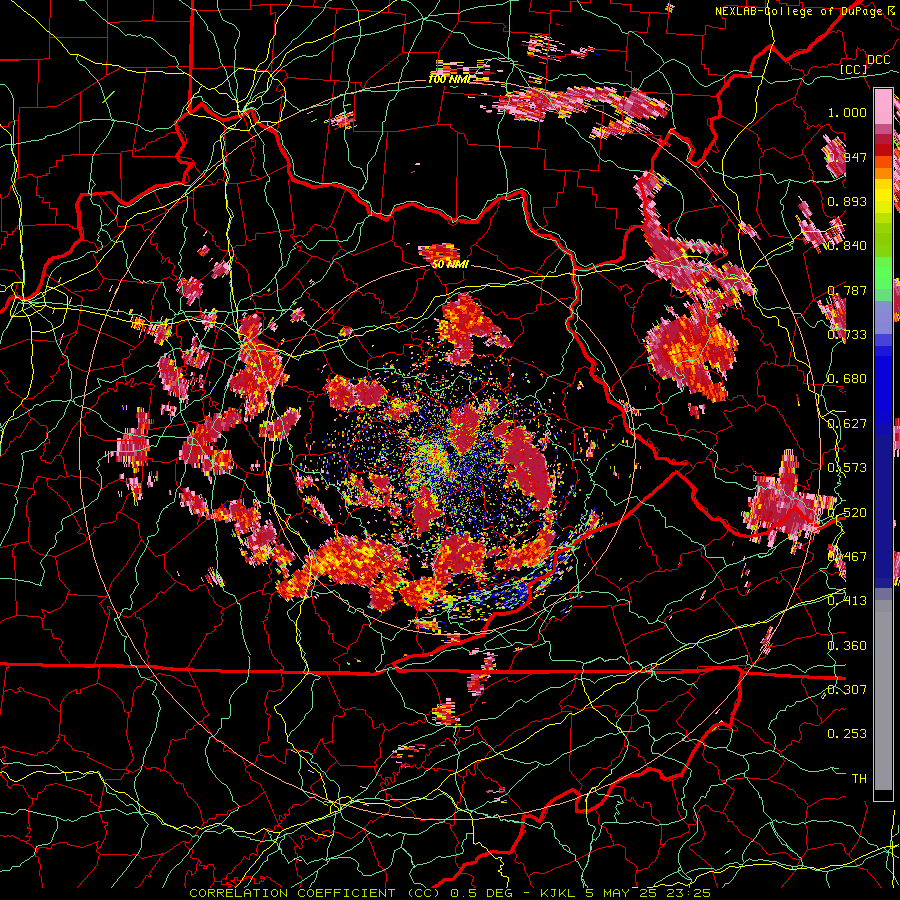Click the 0.893 scale value
The image size is (900, 900).
tap(847, 201)
